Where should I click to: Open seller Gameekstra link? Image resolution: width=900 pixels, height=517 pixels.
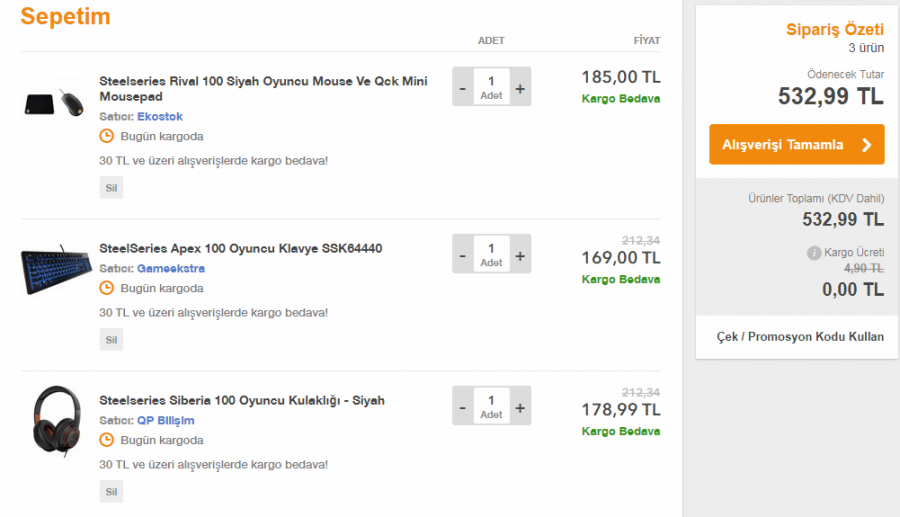click(x=171, y=268)
